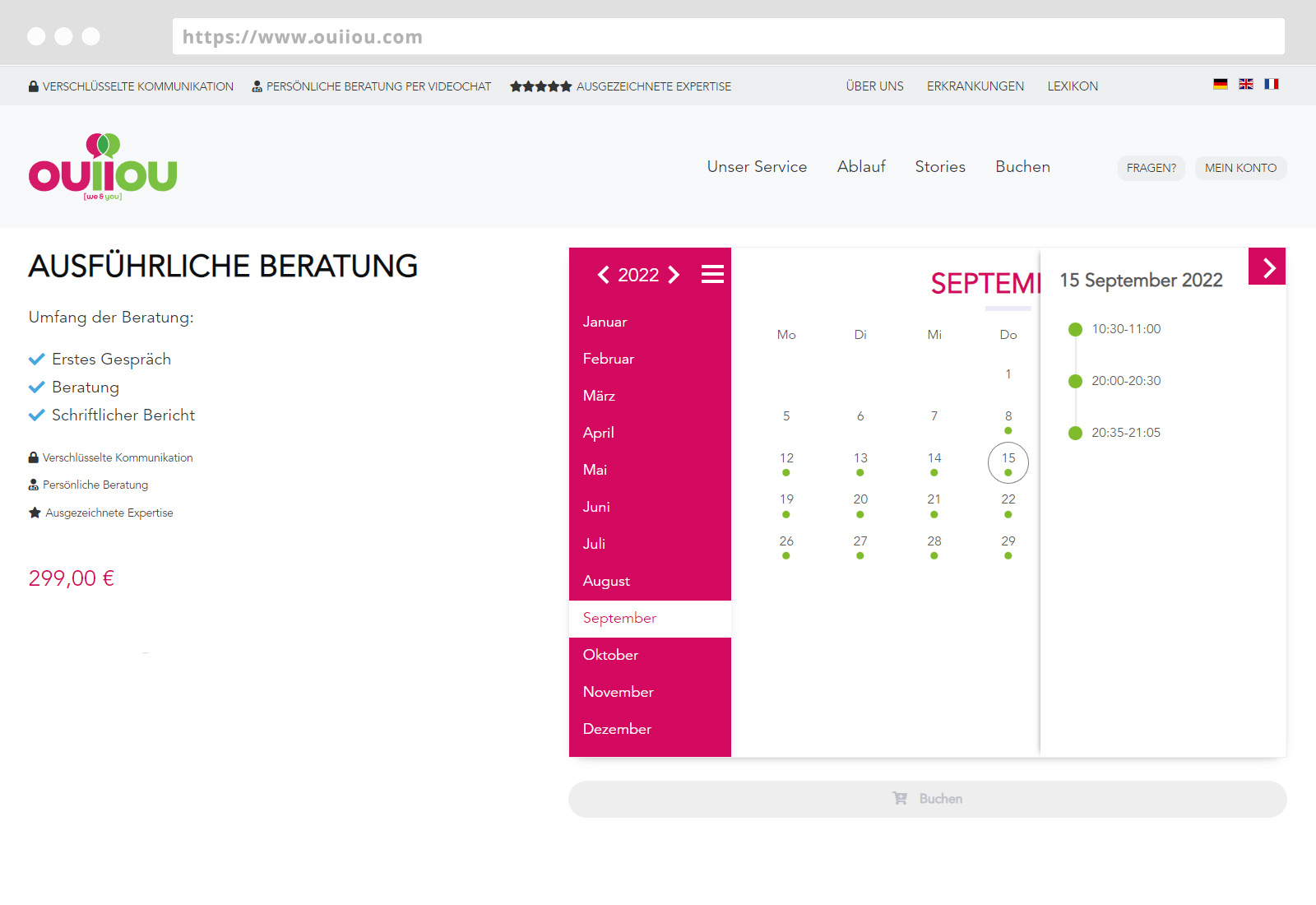Click the ouiiou logo
Screen dimensions: 1316x905
[x=103, y=168]
